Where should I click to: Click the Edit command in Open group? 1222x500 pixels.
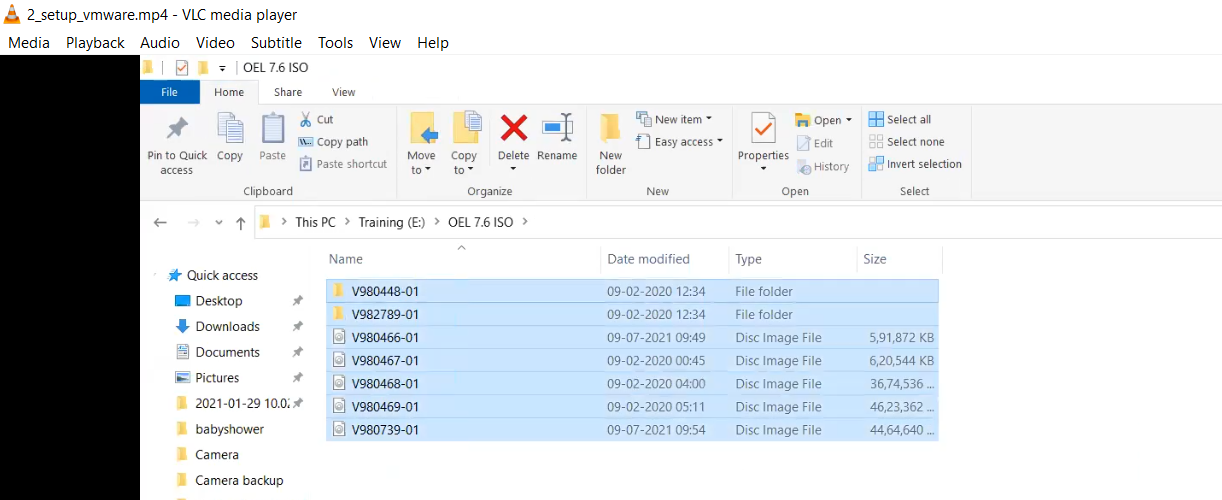[x=815, y=143]
